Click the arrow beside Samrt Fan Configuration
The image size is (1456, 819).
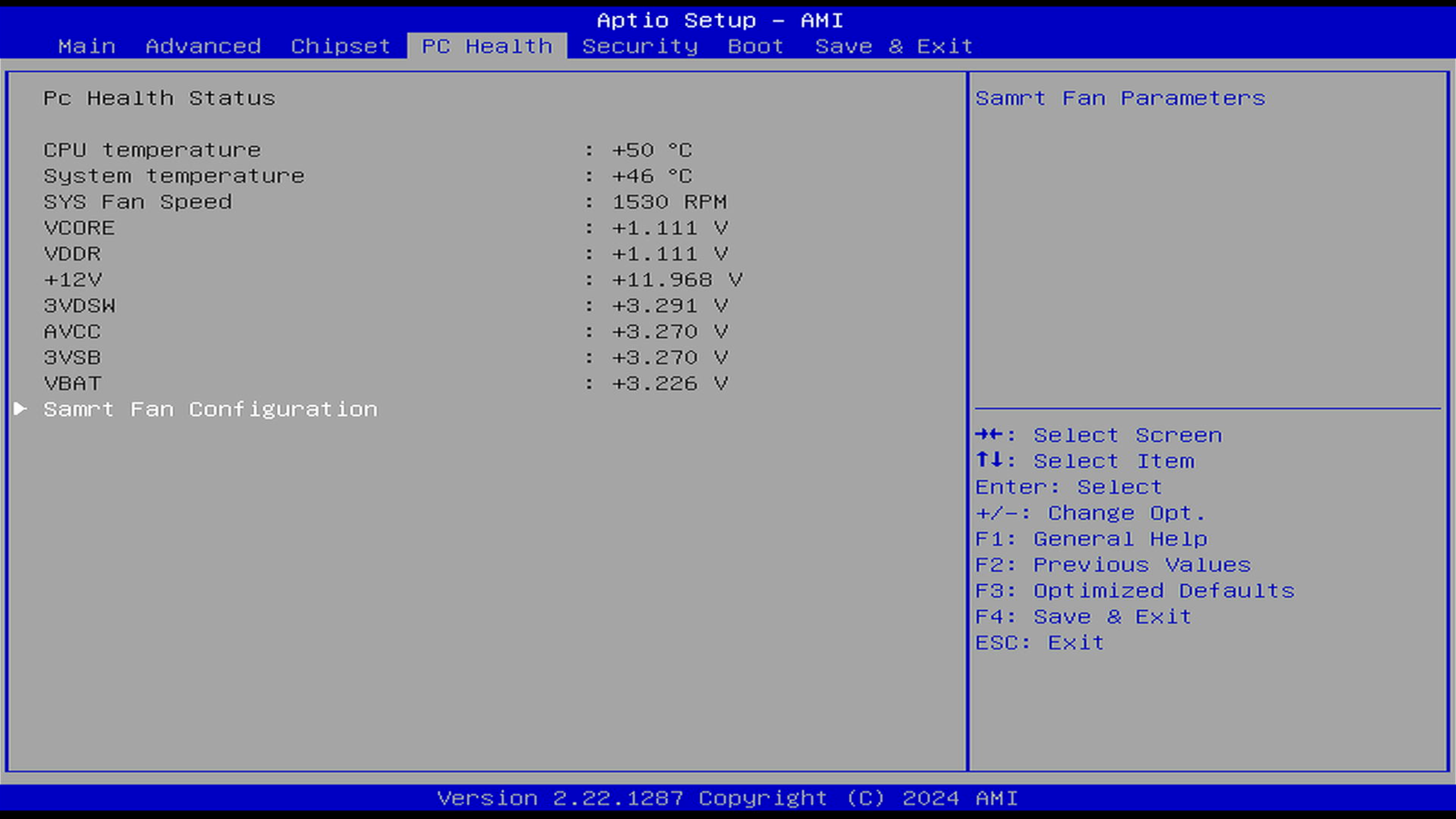[x=20, y=409]
